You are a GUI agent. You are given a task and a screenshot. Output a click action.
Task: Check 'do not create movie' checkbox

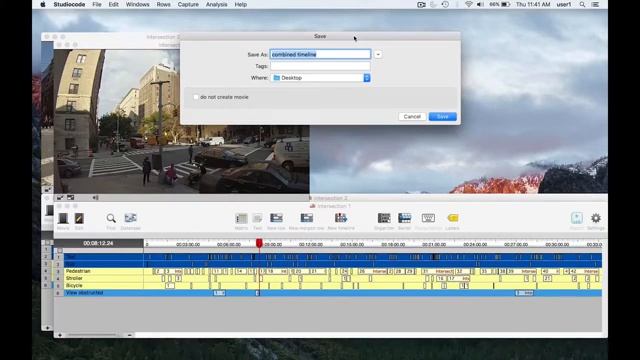tap(196, 97)
